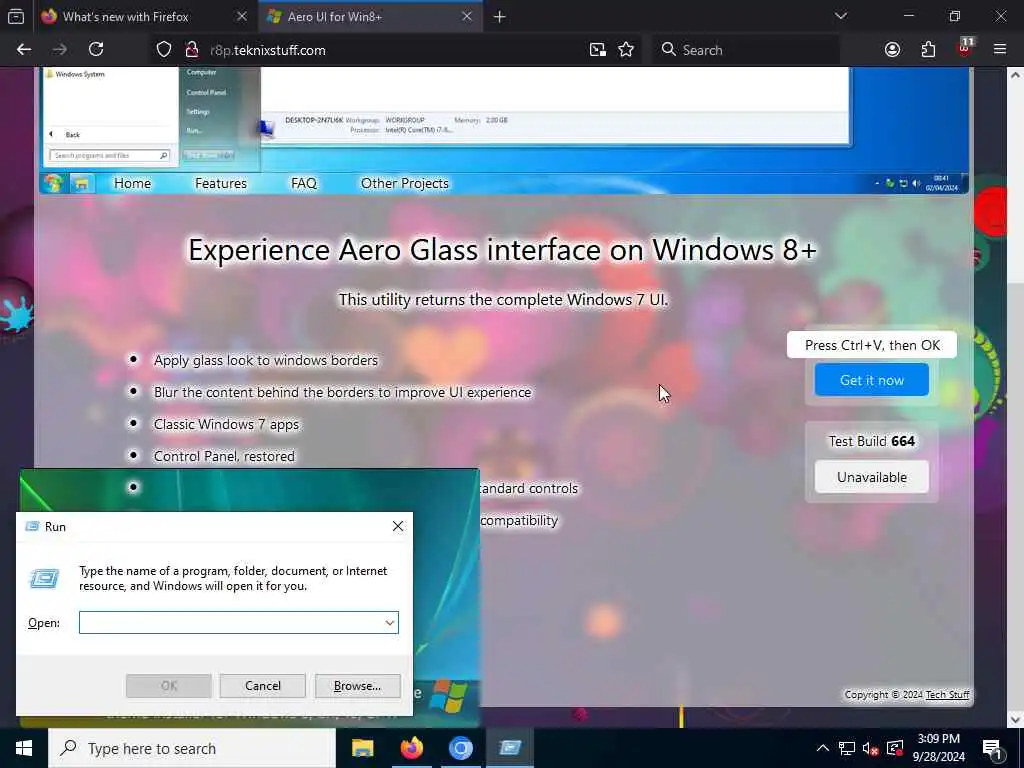Click the Press Ctrl+V, then OK tooltip
Screen dimensions: 1024x768
(x=872, y=345)
